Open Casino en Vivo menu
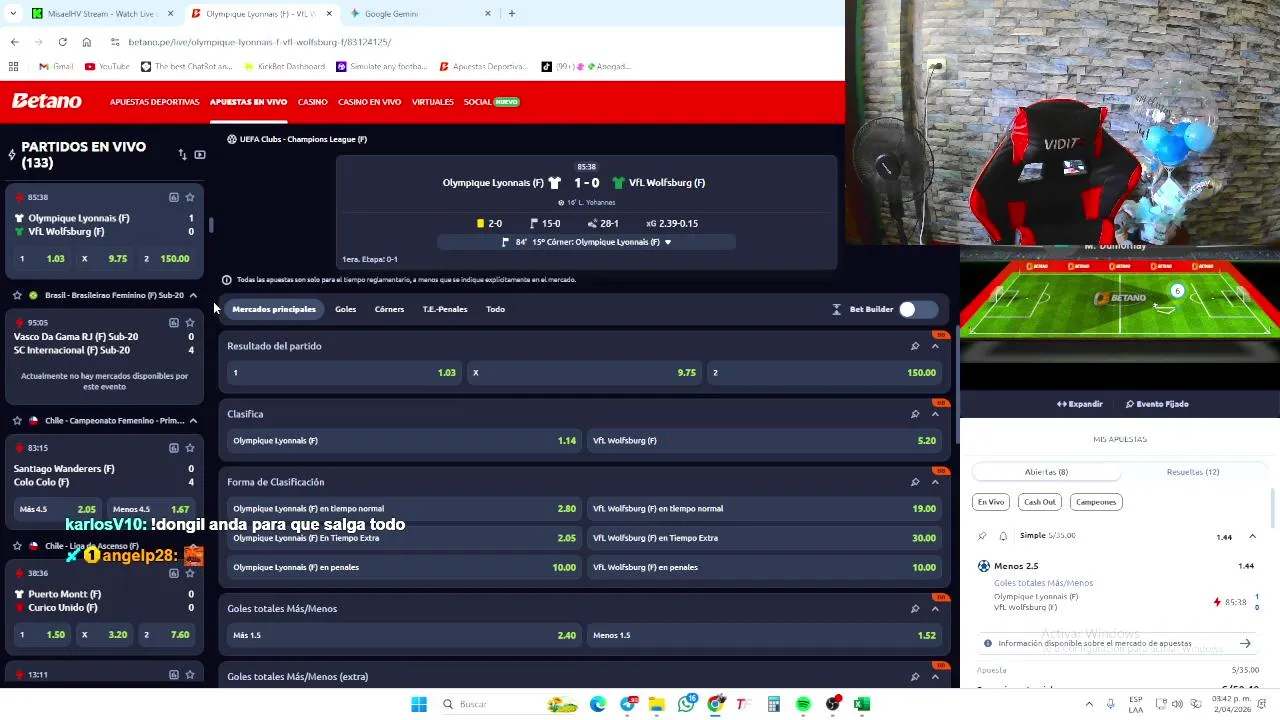1280x720 pixels. pyautogui.click(x=369, y=102)
